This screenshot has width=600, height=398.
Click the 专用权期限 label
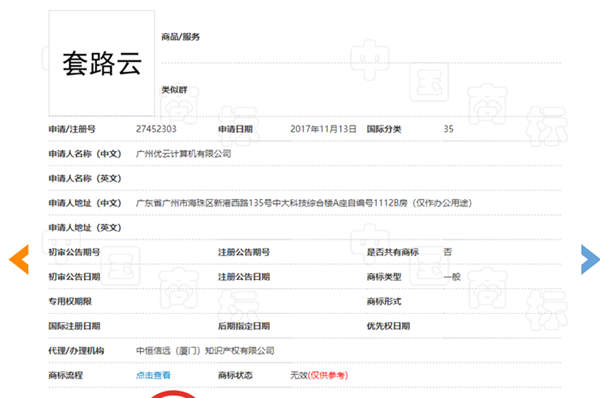70,302
